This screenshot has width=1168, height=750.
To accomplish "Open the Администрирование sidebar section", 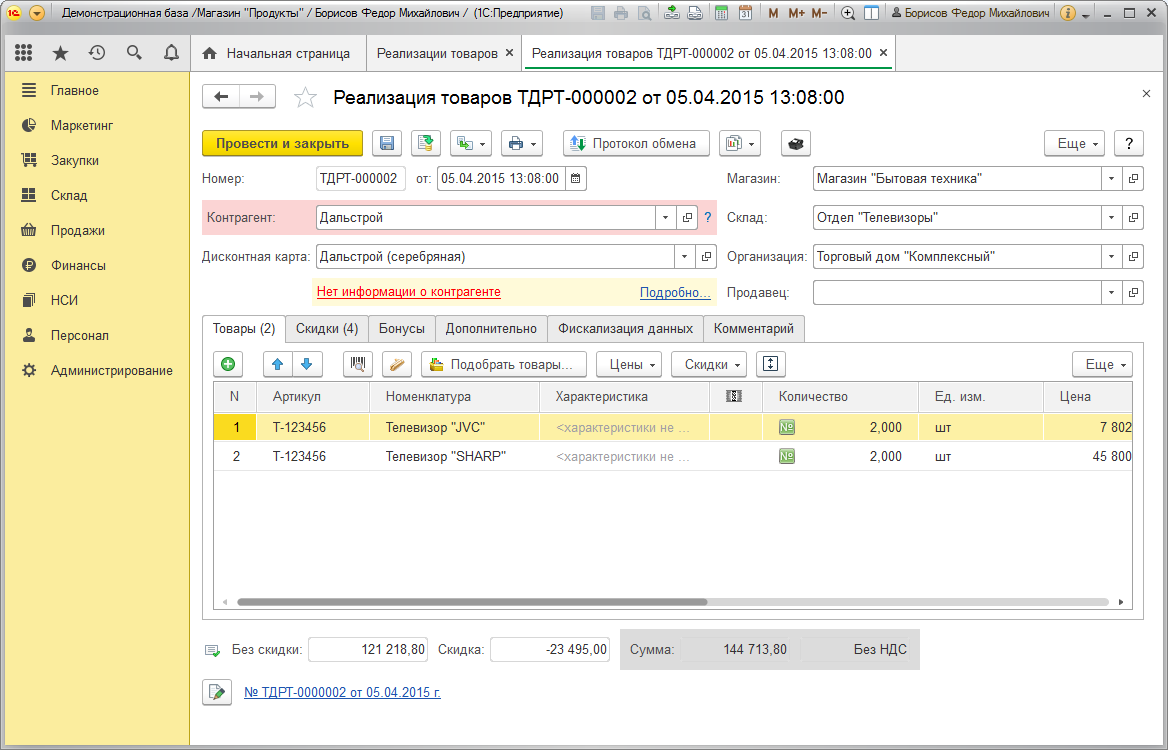I will (112, 370).
